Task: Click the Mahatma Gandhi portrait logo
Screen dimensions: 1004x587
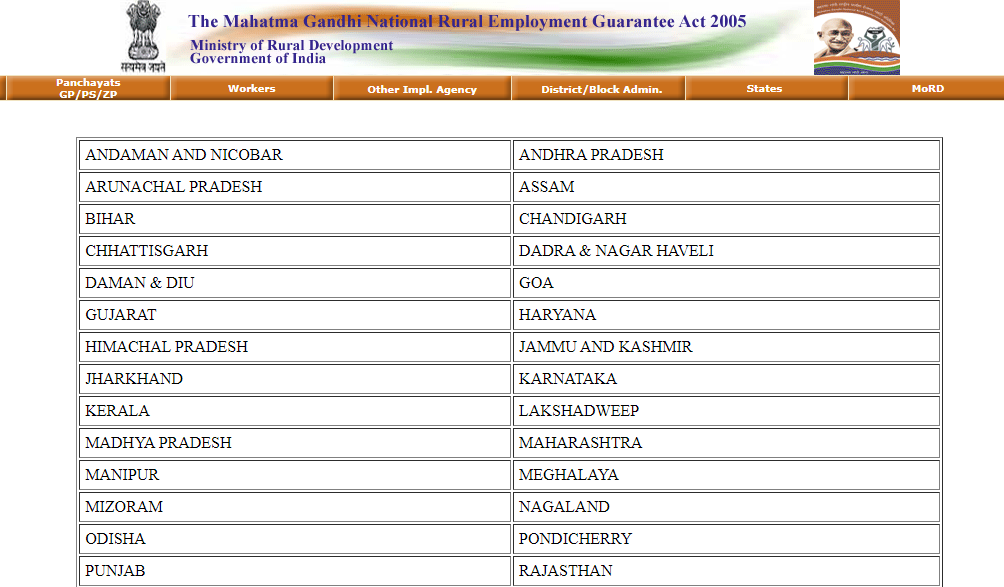Action: pos(857,37)
